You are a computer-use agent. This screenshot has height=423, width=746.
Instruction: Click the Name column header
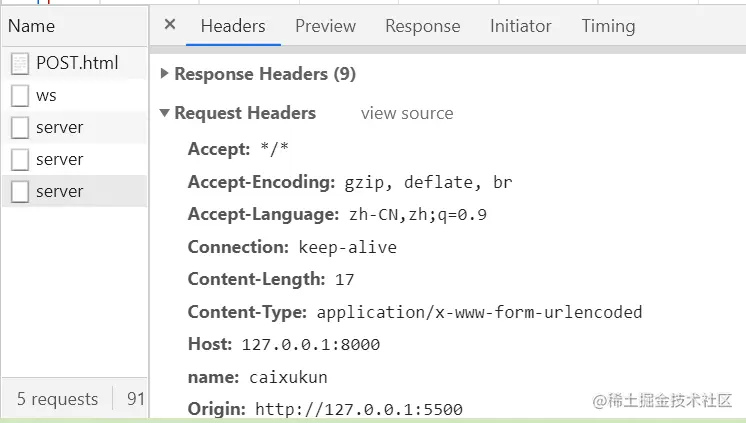32,26
